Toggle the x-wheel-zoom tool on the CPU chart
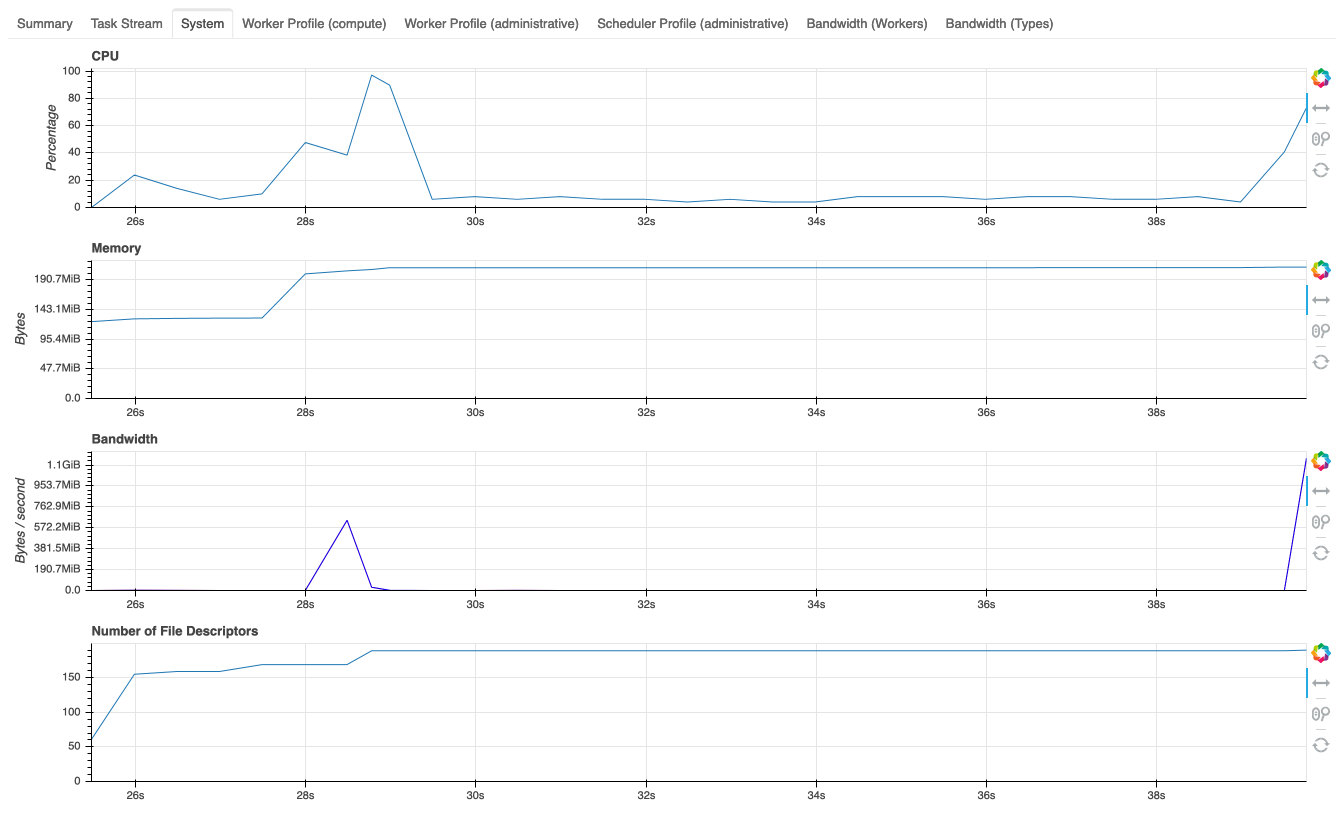This screenshot has width=1336, height=813. tap(1321, 139)
